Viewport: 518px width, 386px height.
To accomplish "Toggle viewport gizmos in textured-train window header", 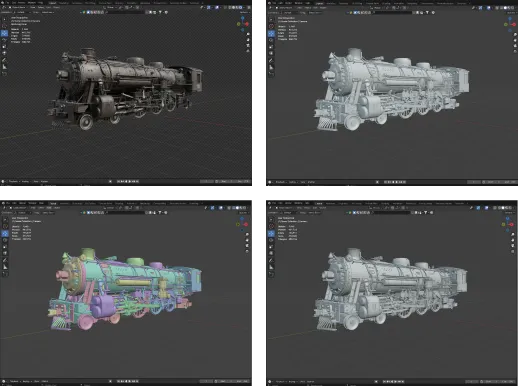I will (209, 7).
